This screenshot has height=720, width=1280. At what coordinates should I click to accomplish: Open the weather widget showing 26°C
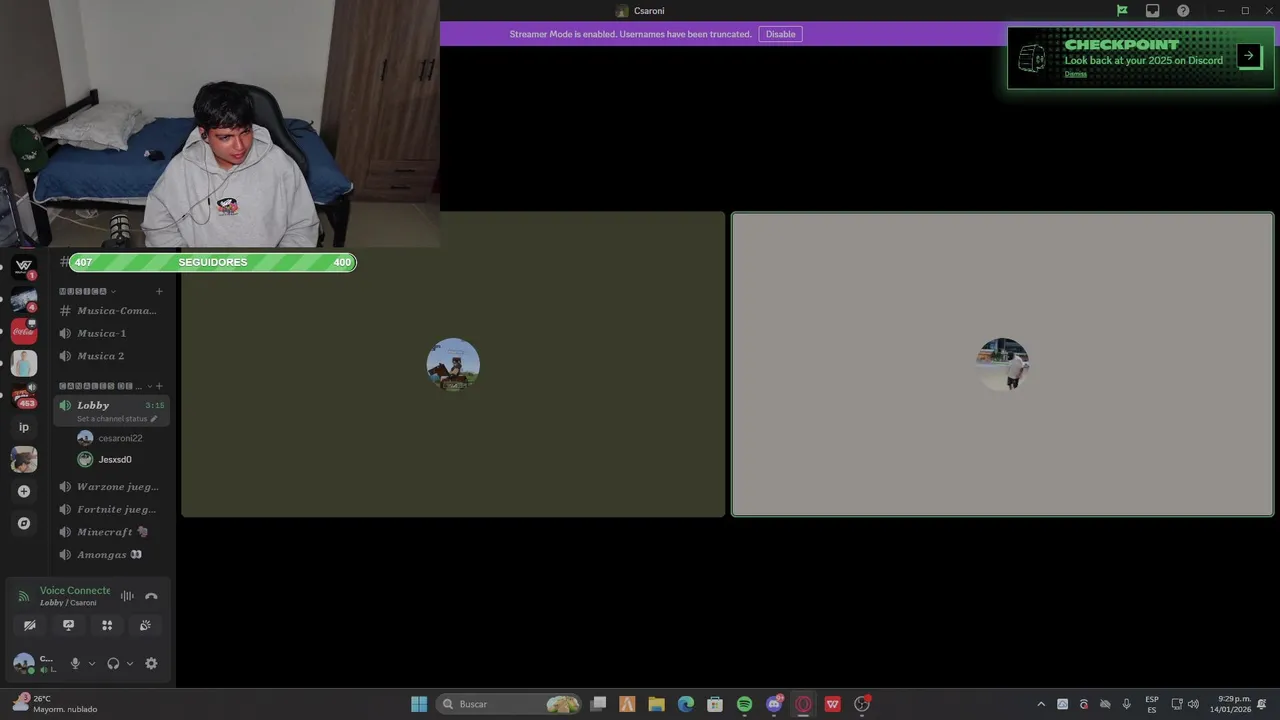pyautogui.click(x=55, y=704)
